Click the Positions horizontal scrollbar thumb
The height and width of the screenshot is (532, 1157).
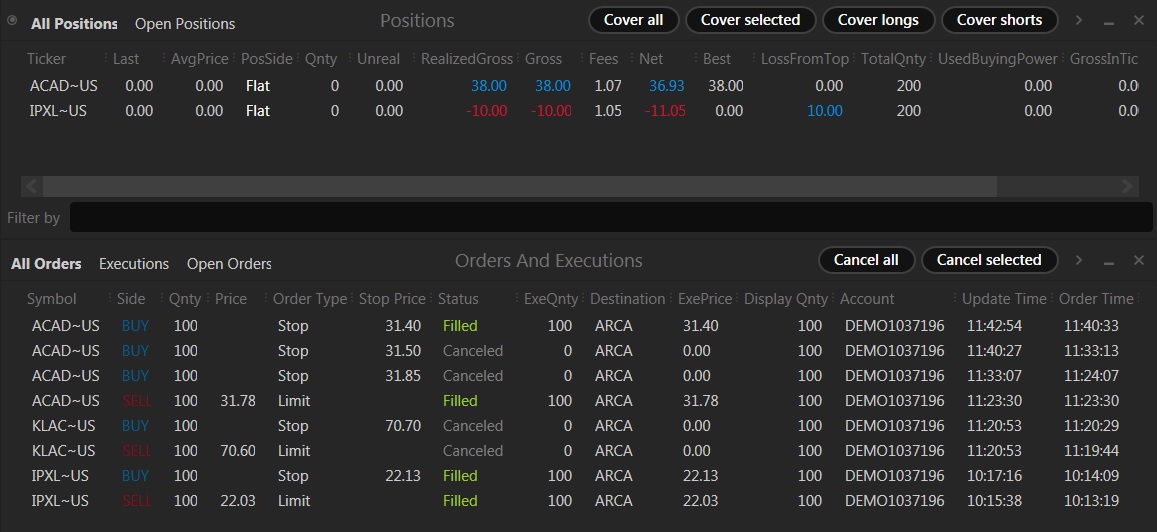(x=519, y=186)
